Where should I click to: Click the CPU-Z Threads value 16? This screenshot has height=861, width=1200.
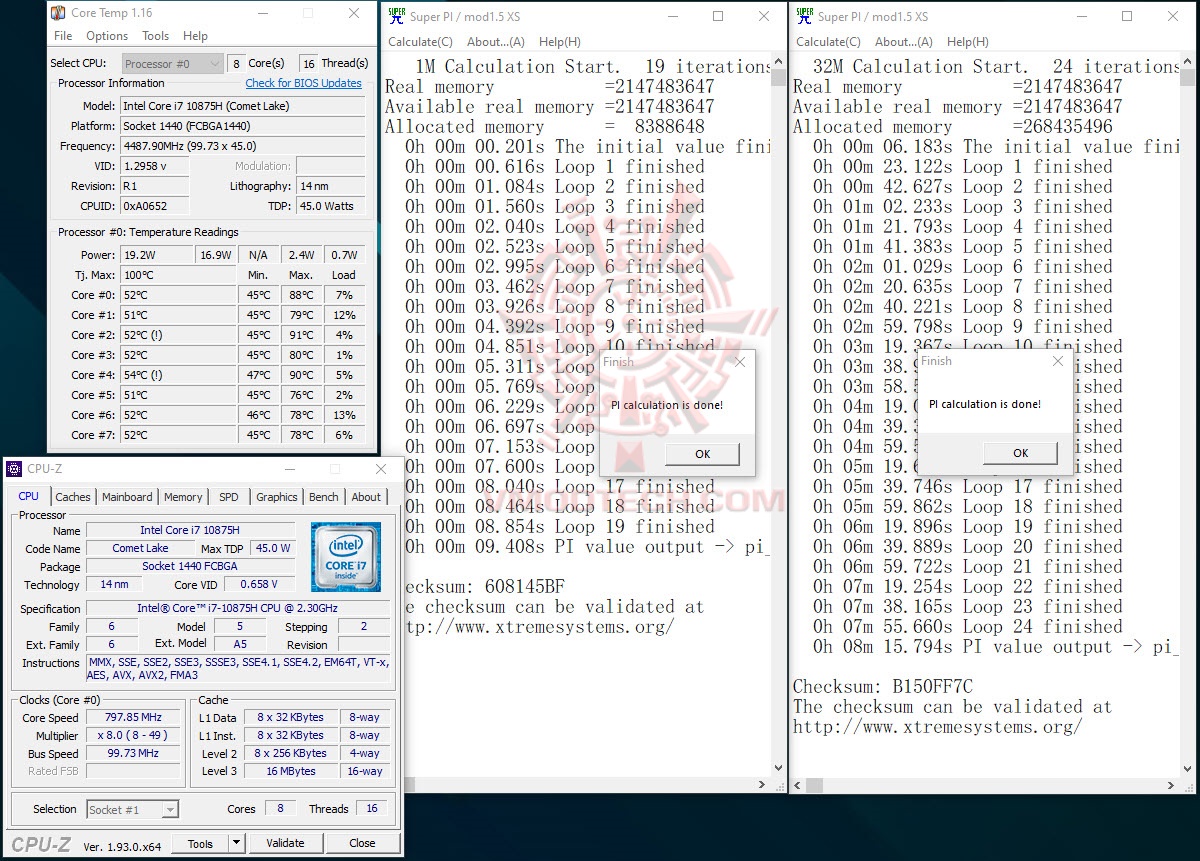(371, 809)
